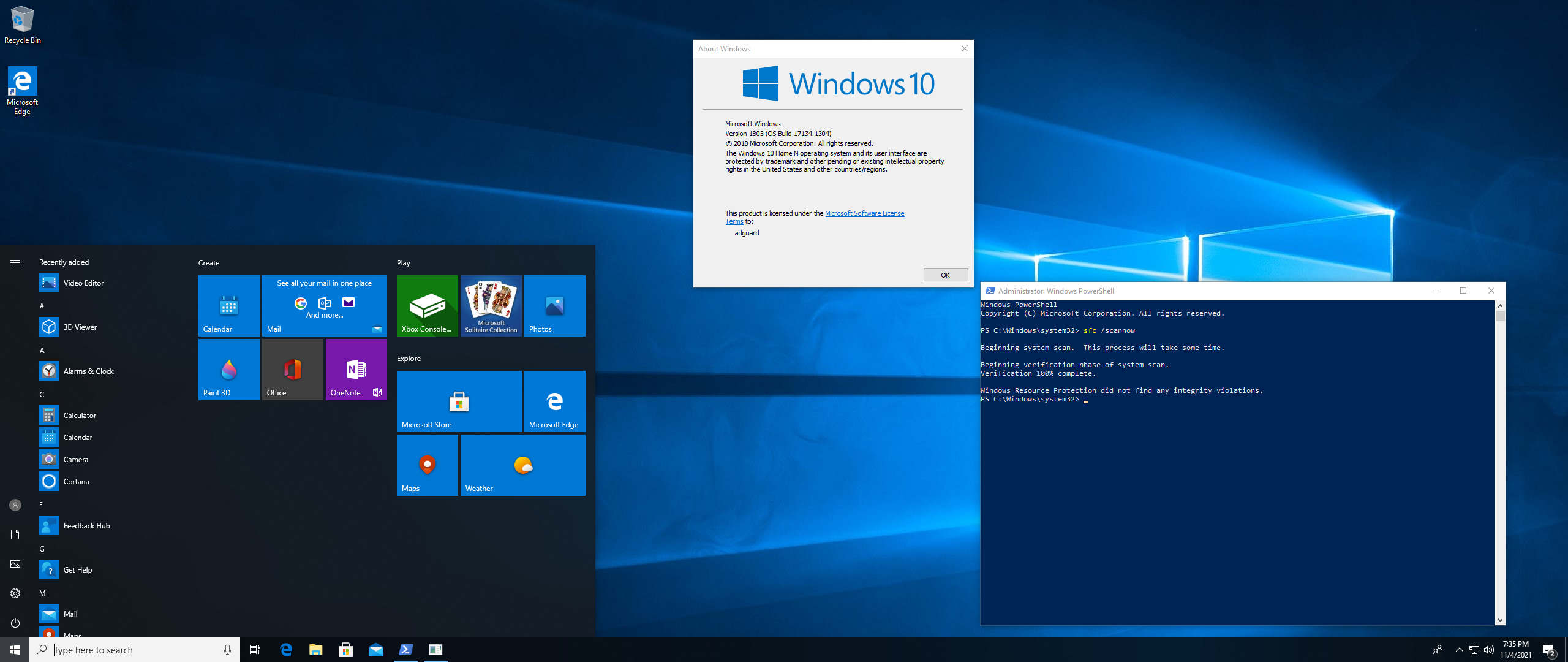The width and height of the screenshot is (1568, 662).
Task: Open the taskbar clock and date
Action: pos(1515,650)
